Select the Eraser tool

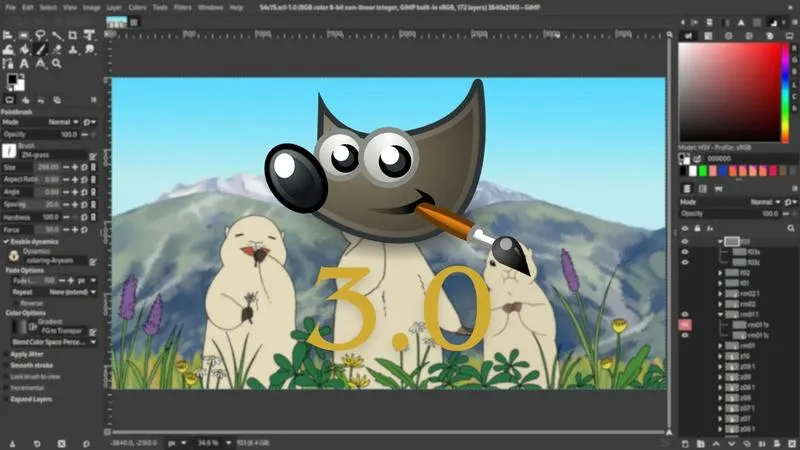(x=57, y=49)
